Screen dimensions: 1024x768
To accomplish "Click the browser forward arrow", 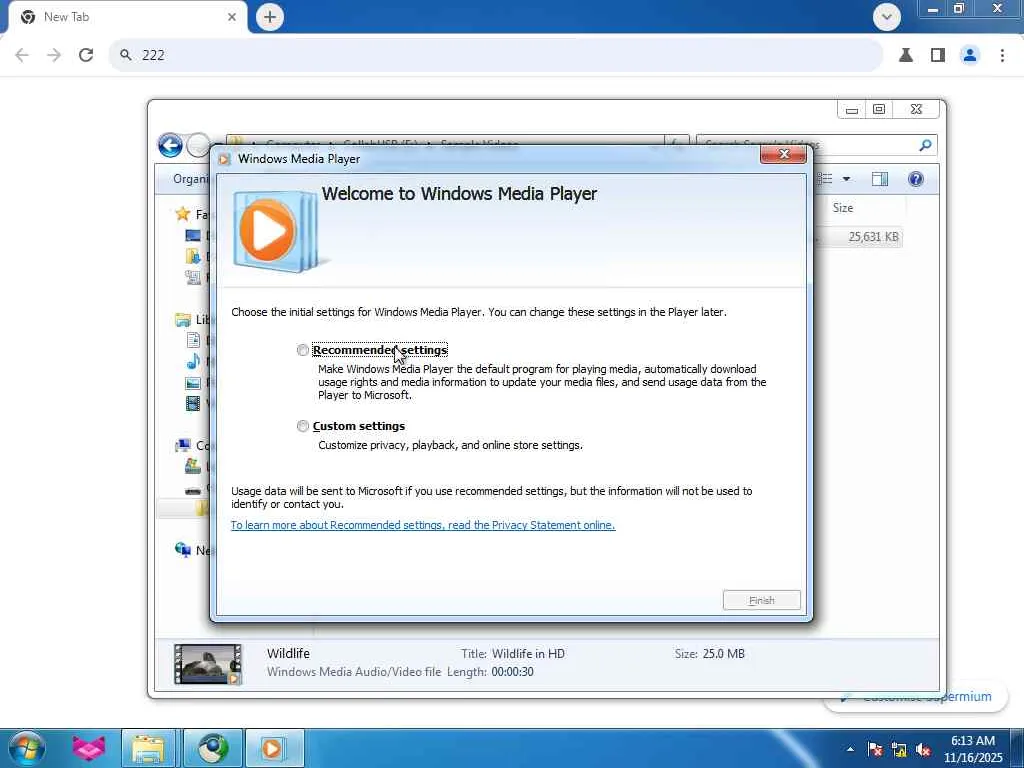I will pos(54,55).
